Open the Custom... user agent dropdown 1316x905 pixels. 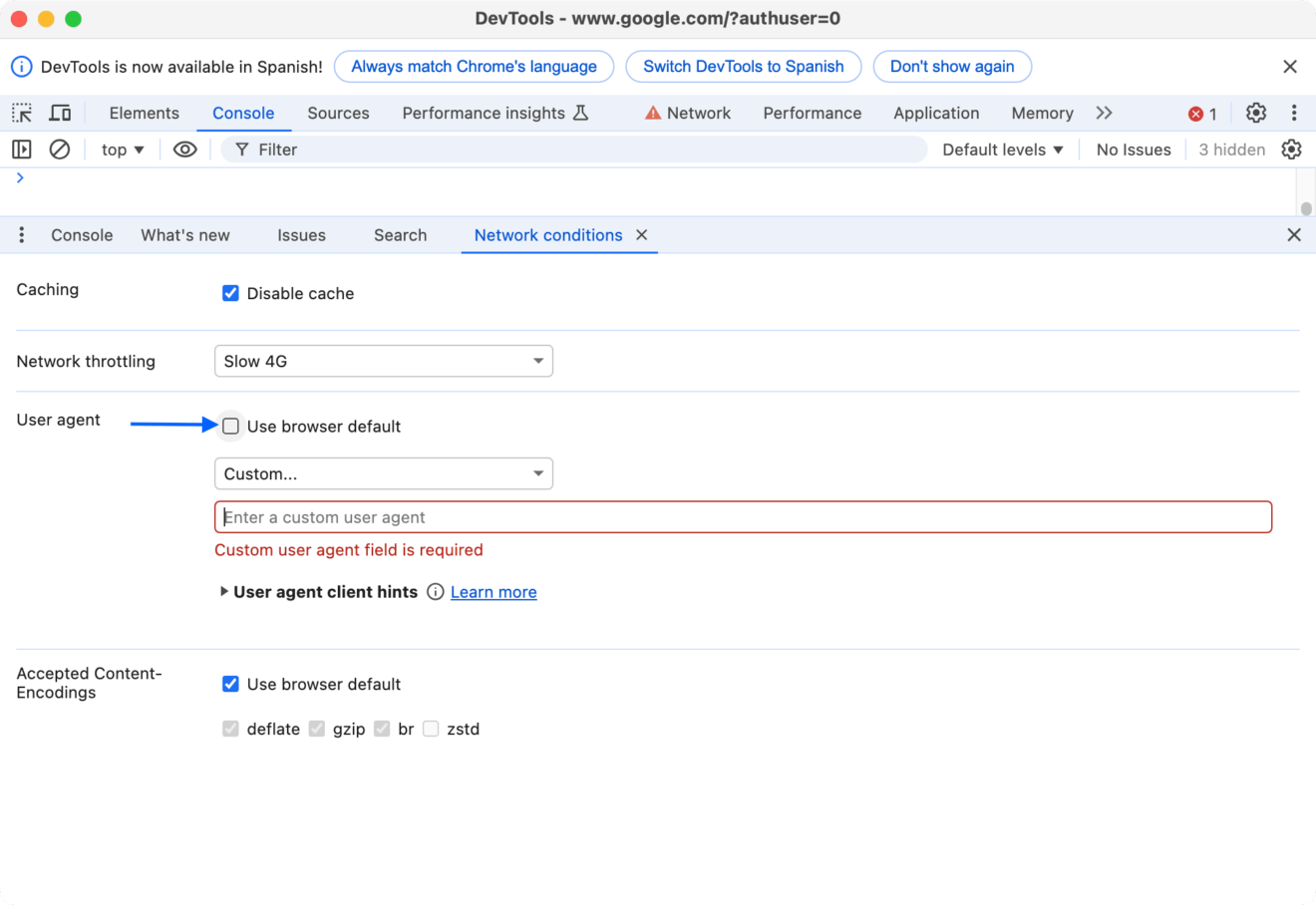pos(384,473)
